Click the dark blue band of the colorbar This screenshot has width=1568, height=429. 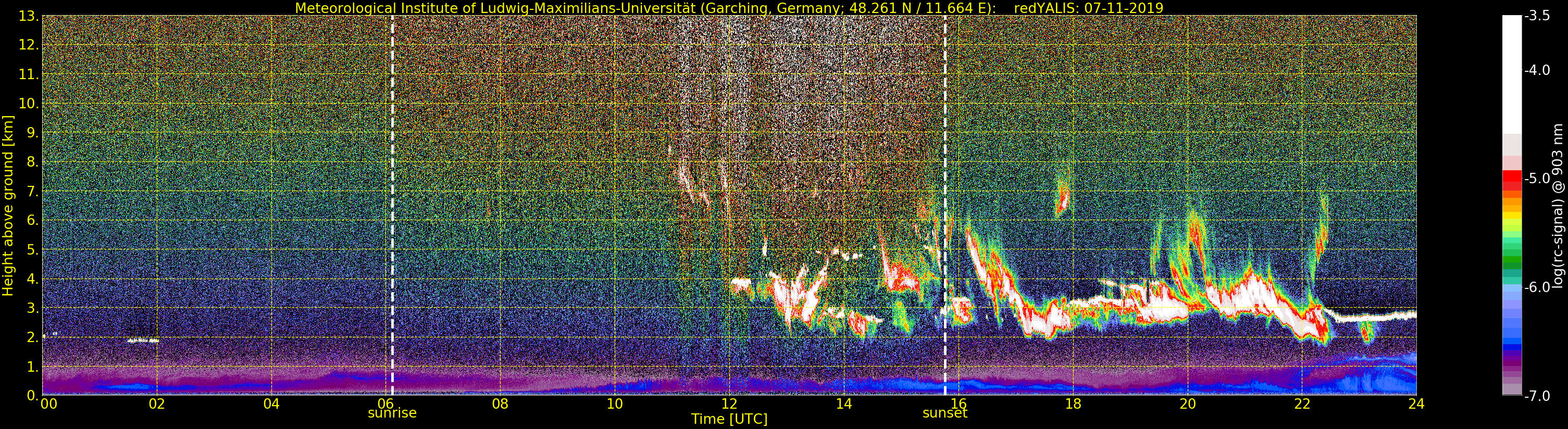[x=1511, y=348]
